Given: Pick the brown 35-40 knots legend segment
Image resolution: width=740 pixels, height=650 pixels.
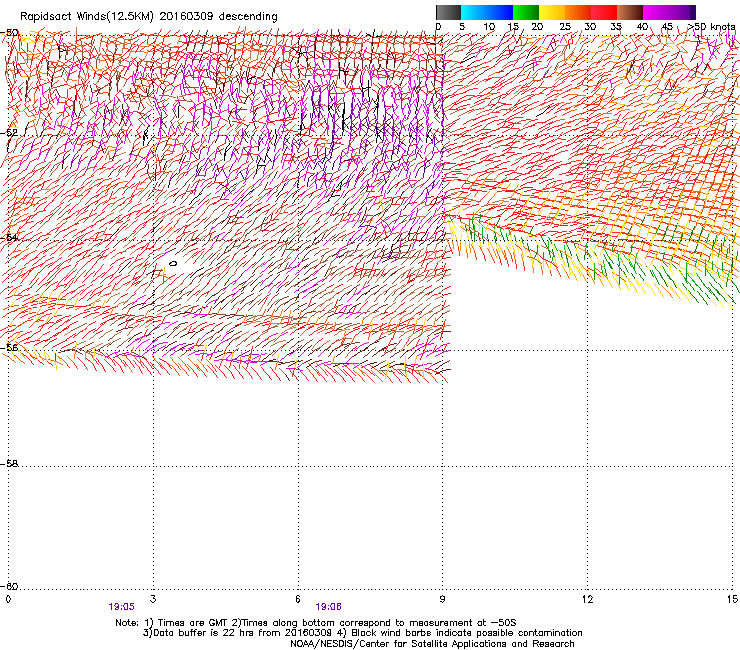Looking at the screenshot, I should (630, 12).
